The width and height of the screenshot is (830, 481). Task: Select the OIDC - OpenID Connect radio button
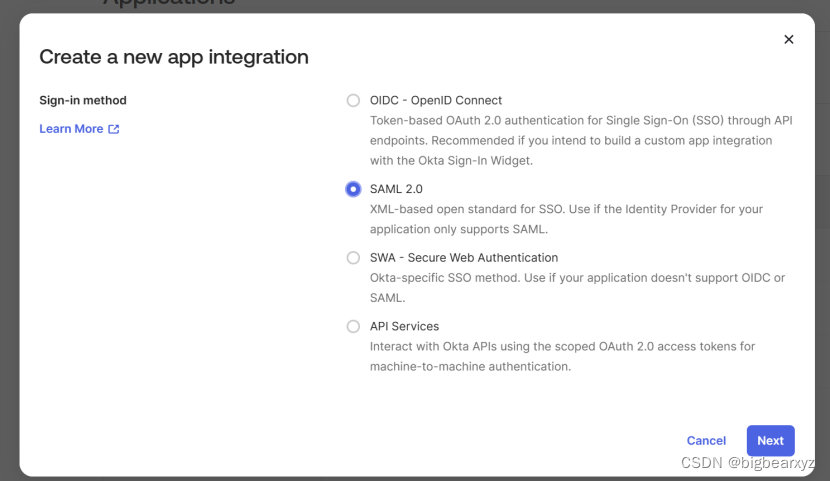pos(353,100)
